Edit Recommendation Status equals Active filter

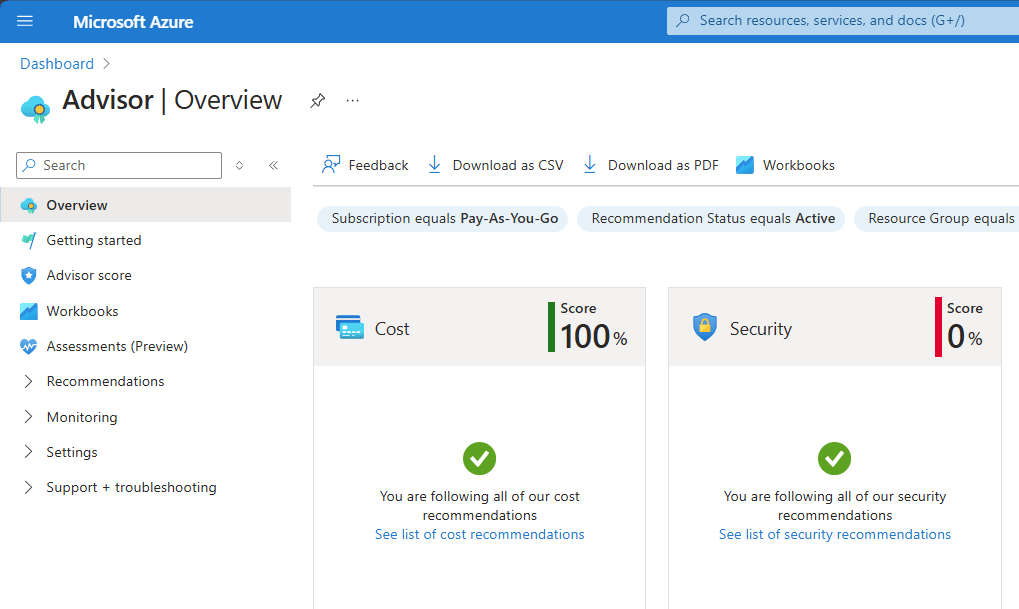coord(711,219)
